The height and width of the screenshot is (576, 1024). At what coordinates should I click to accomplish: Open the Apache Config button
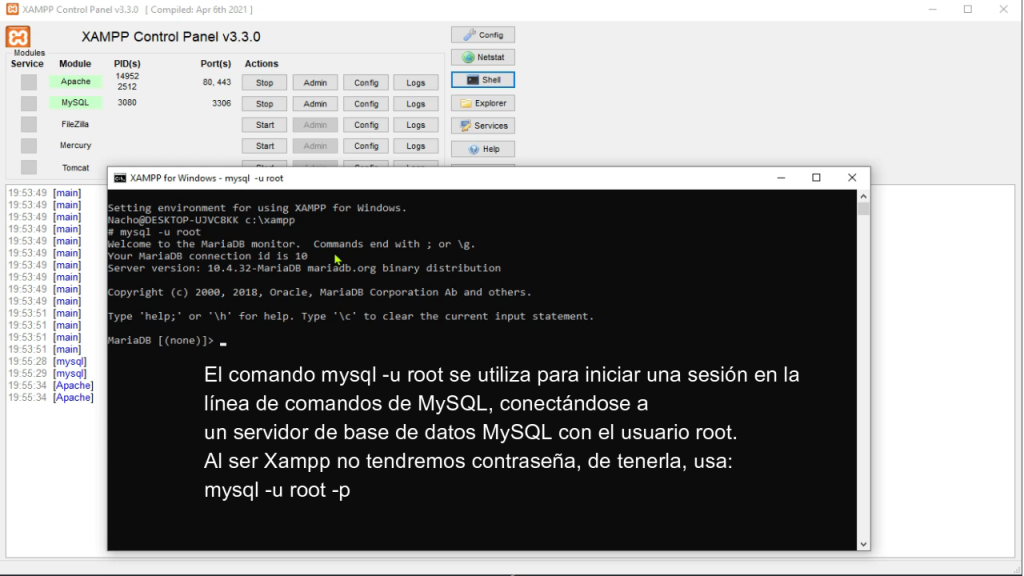(365, 81)
